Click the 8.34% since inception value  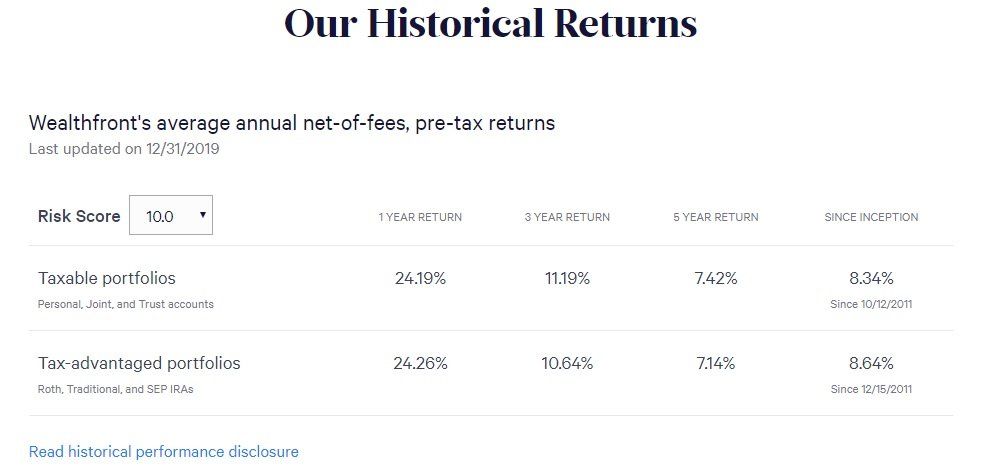(x=871, y=279)
